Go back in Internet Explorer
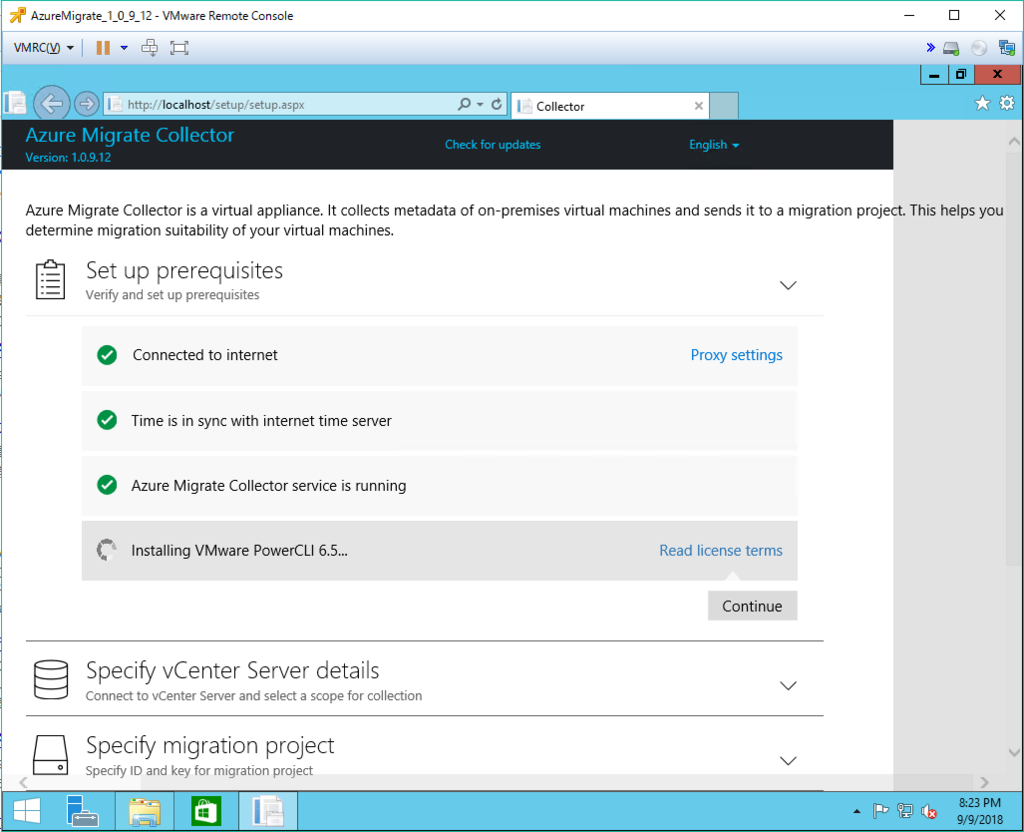1024x832 pixels. pyautogui.click(x=52, y=103)
